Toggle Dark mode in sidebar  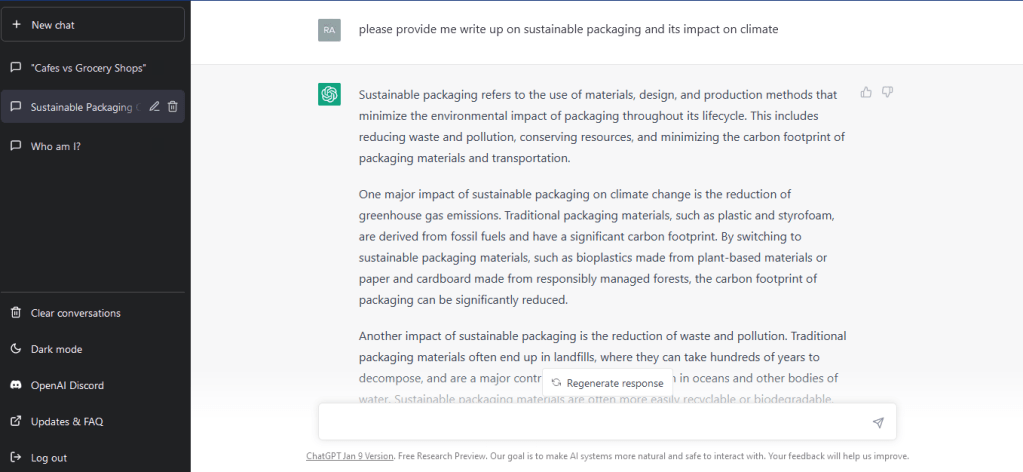pos(56,349)
